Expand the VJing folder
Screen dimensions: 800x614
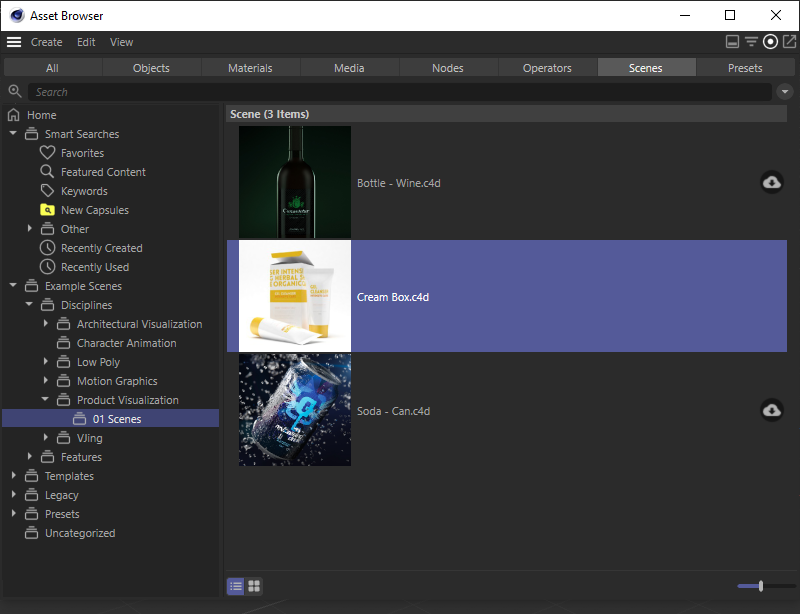[x=45, y=437]
